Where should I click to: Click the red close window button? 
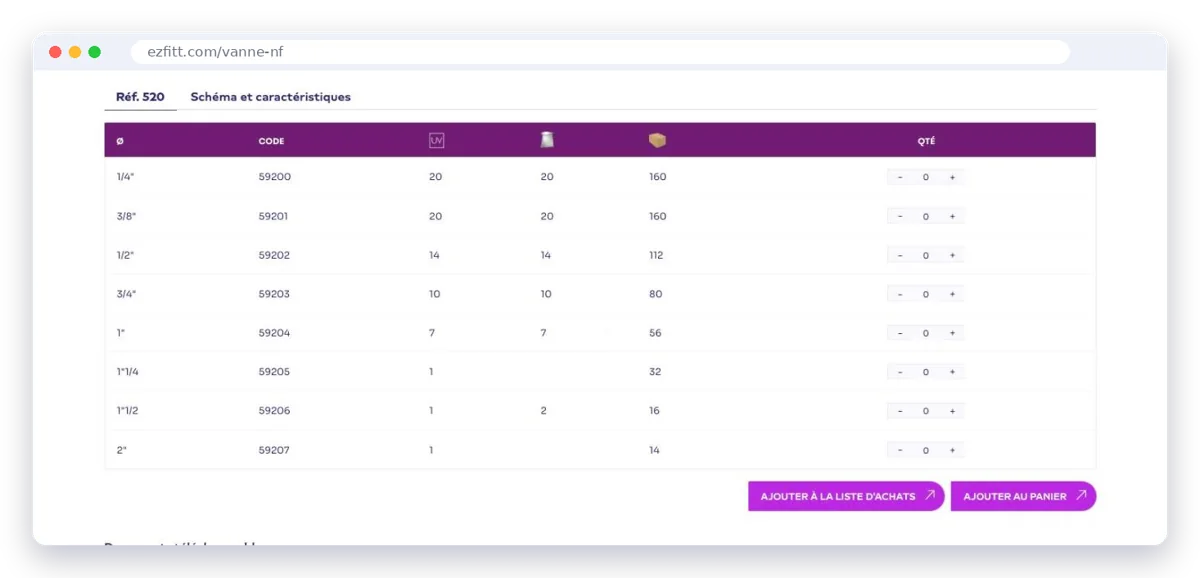click(55, 52)
